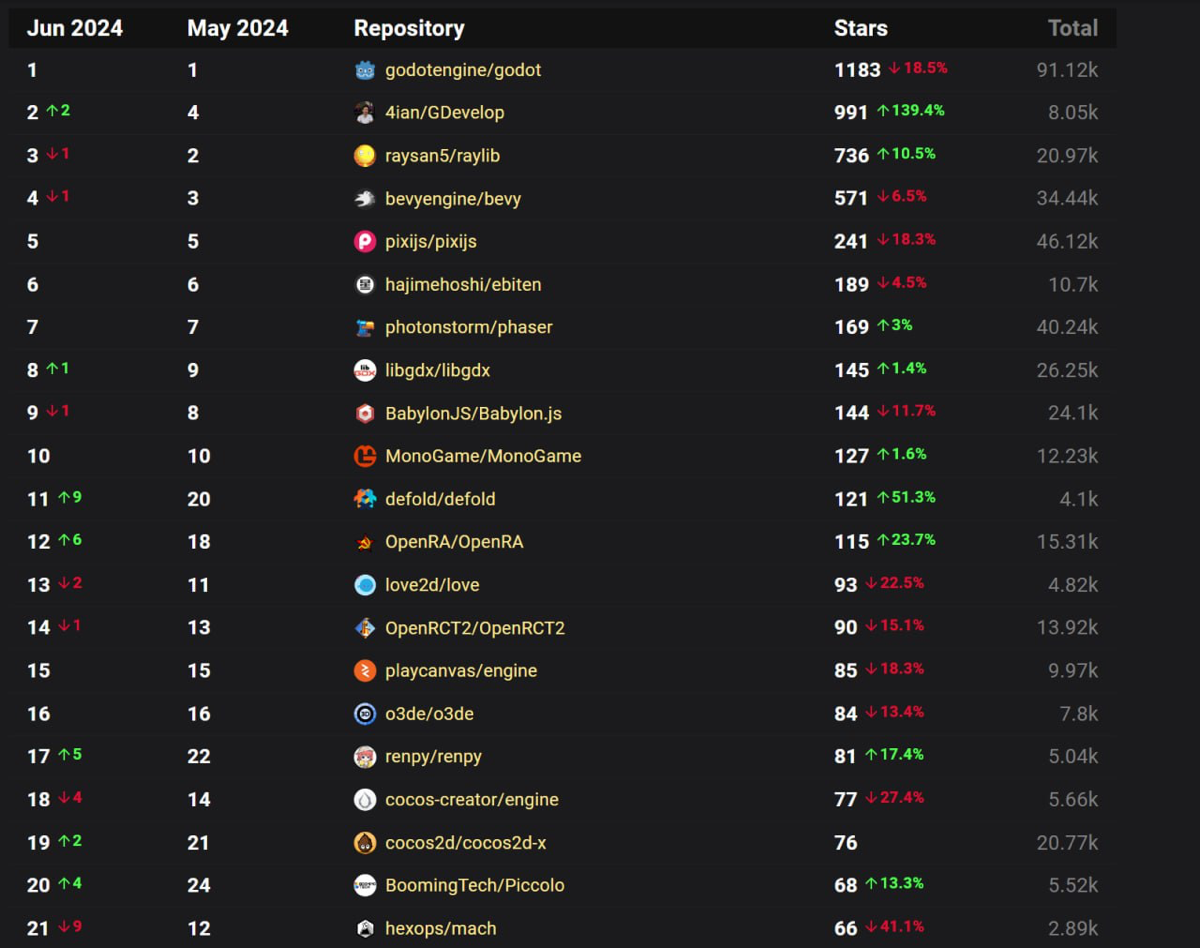Image resolution: width=1200 pixels, height=948 pixels.
Task: Click the cocos2d/cocos2d-x logo icon
Action: [365, 843]
